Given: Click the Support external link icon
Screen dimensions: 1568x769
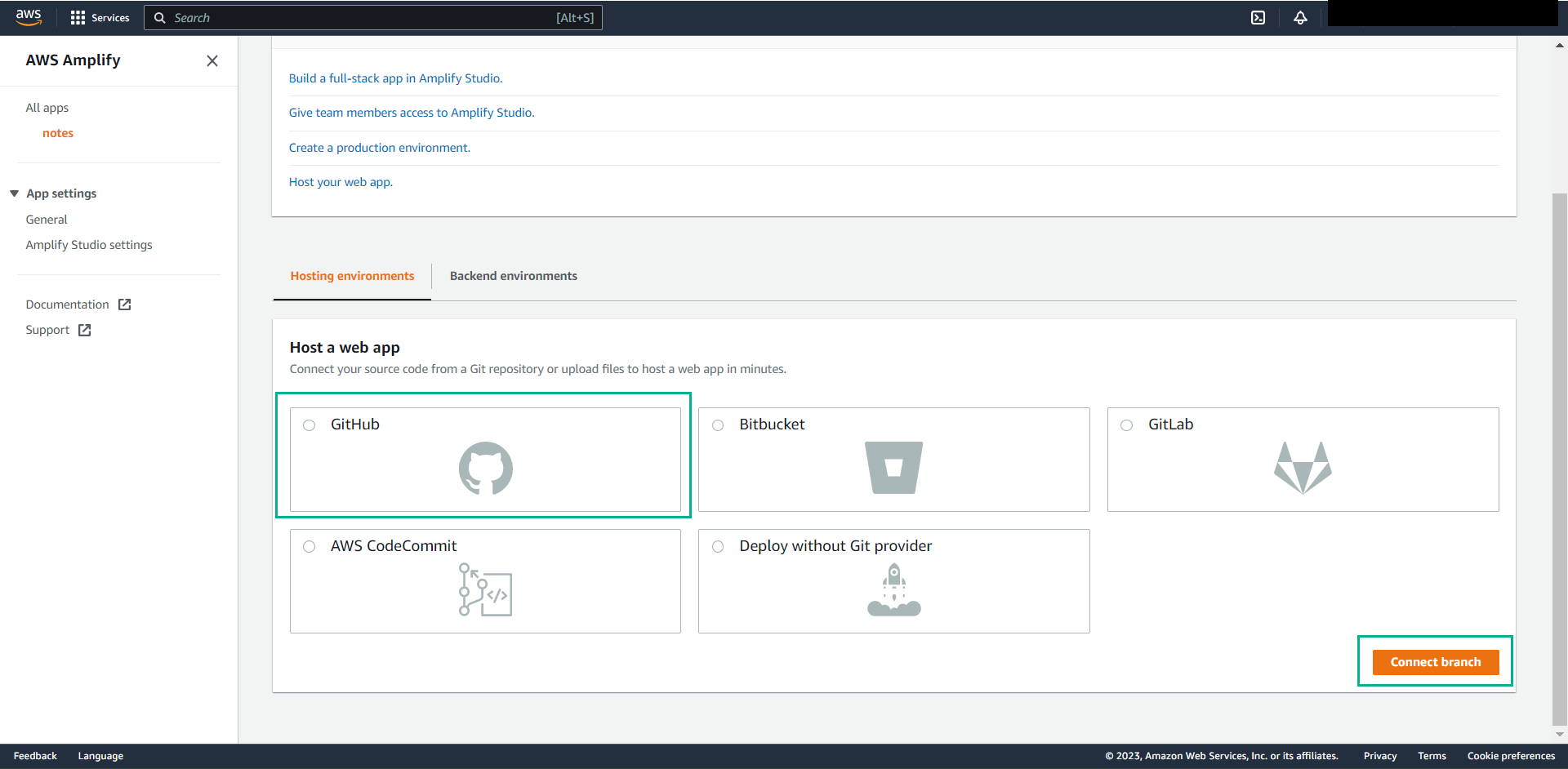Looking at the screenshot, I should click(84, 330).
